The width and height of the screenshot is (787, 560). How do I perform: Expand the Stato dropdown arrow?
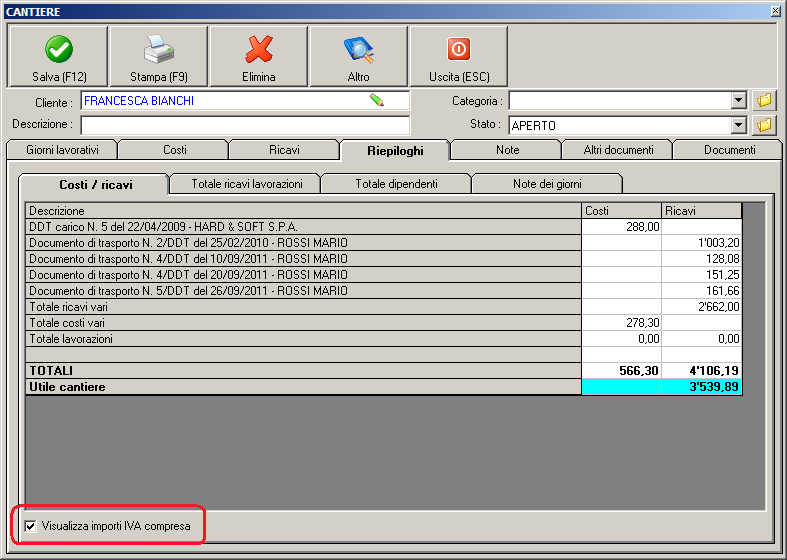[x=738, y=125]
